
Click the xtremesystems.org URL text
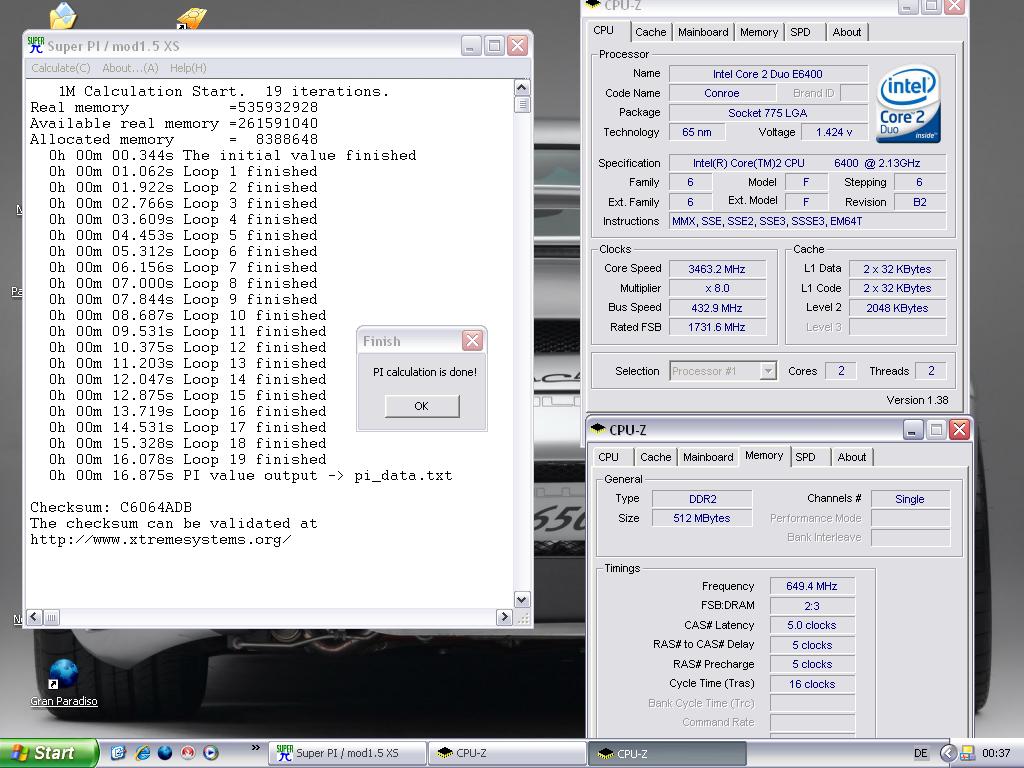(x=161, y=539)
